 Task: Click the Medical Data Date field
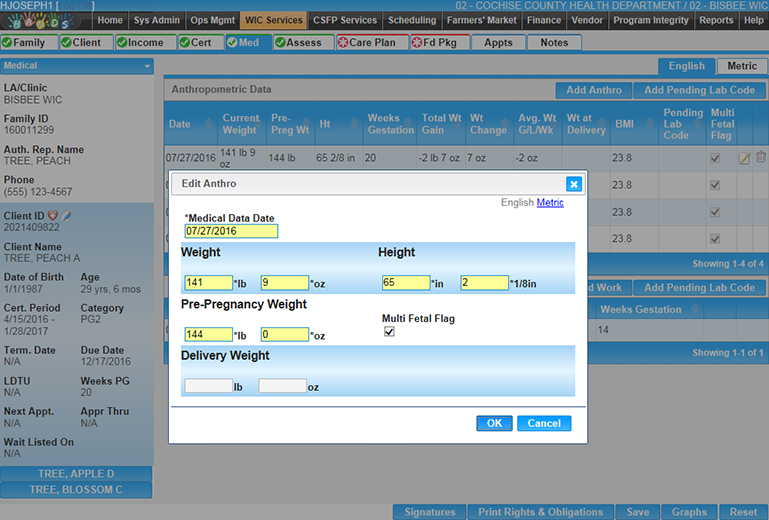pos(231,231)
